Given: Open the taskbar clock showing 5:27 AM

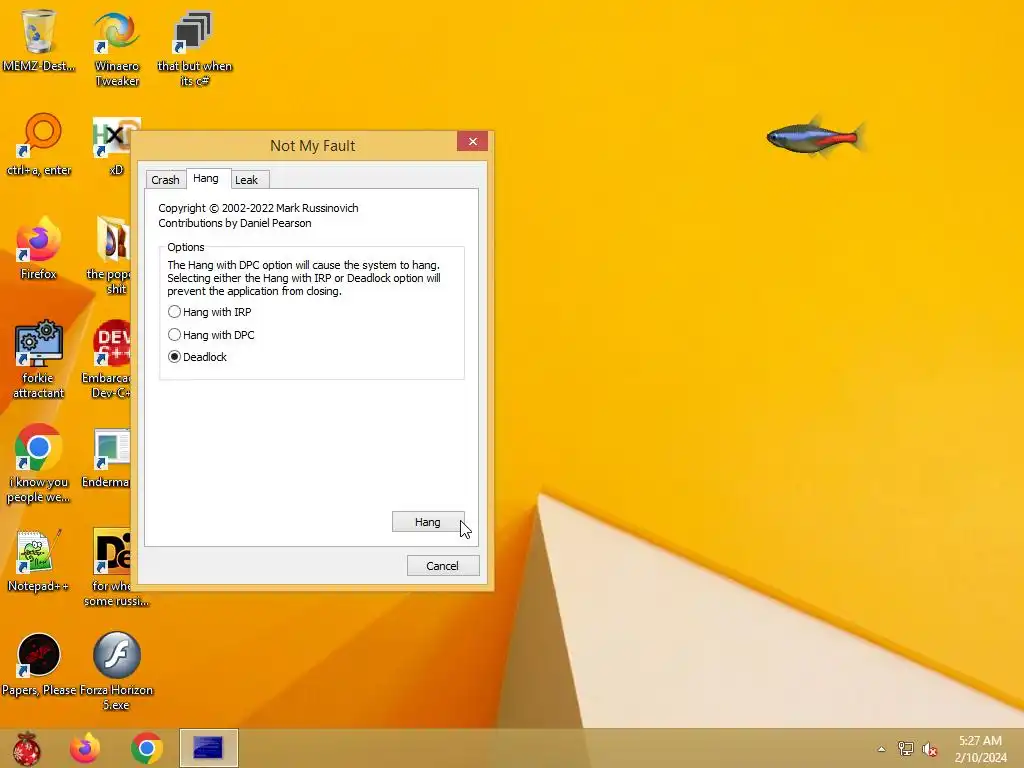Looking at the screenshot, I should 980,749.
